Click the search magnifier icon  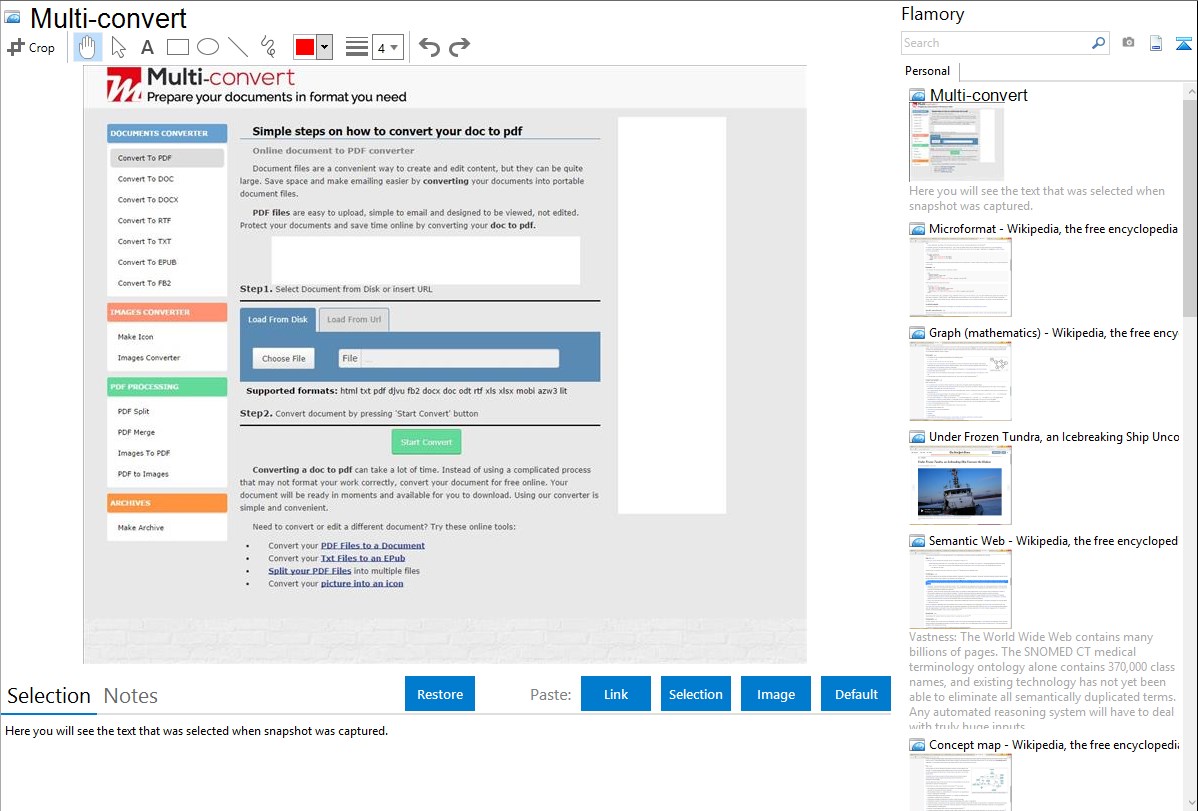tap(1098, 43)
